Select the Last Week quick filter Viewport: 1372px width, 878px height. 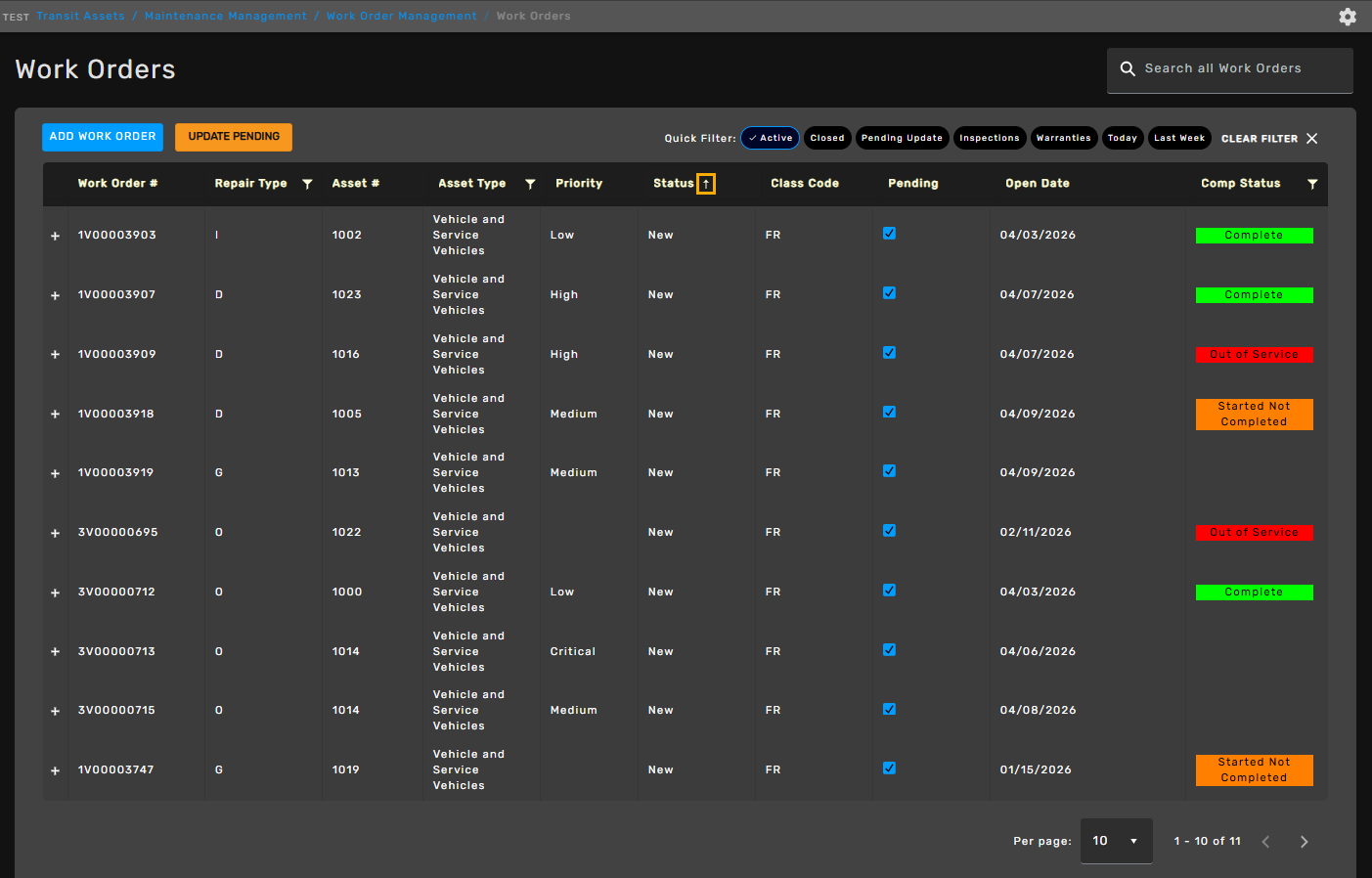tap(1179, 139)
